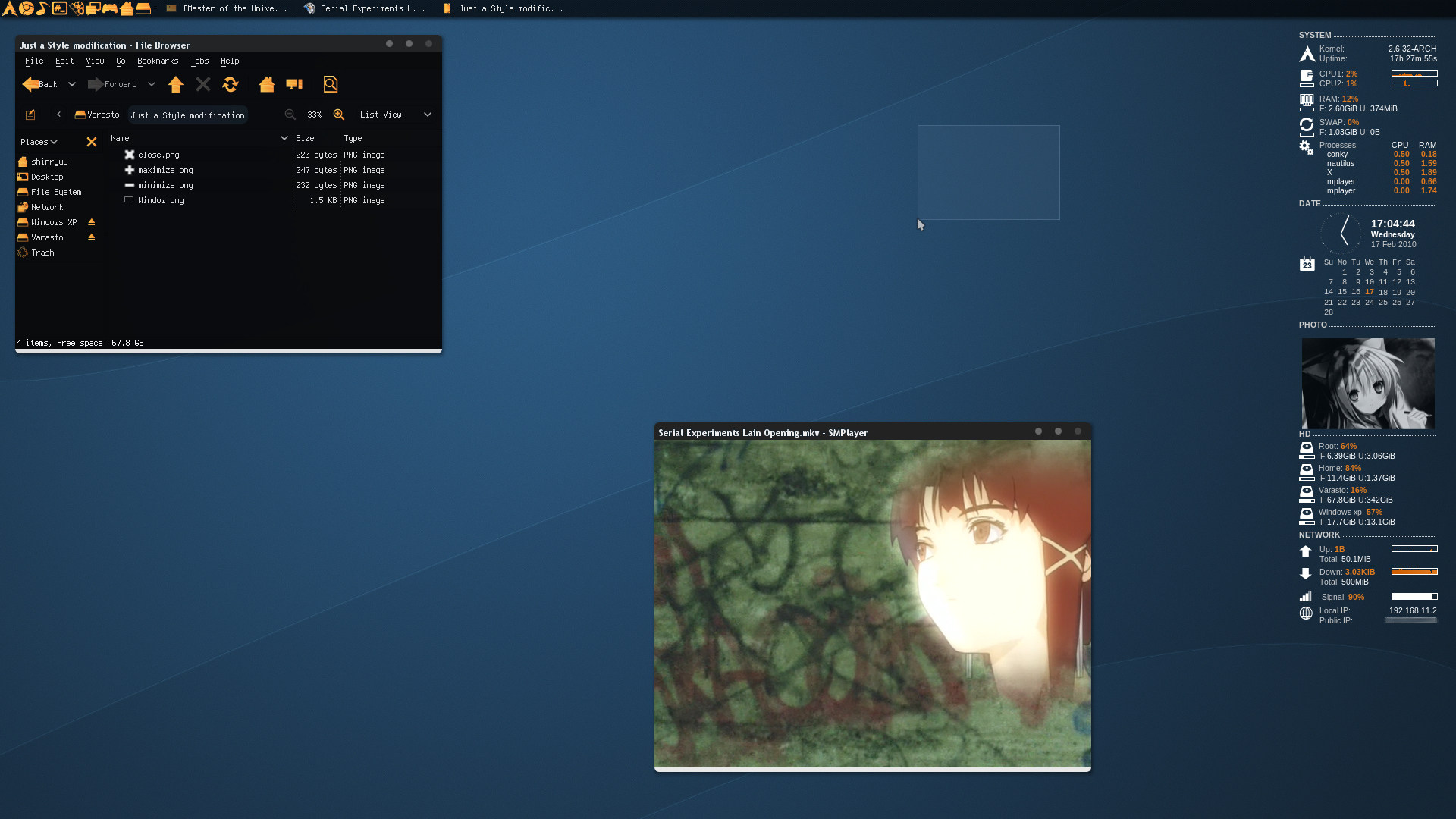Switch to 'Master of the Unive...' taskbar window
The width and height of the screenshot is (1456, 819).
[x=226, y=8]
